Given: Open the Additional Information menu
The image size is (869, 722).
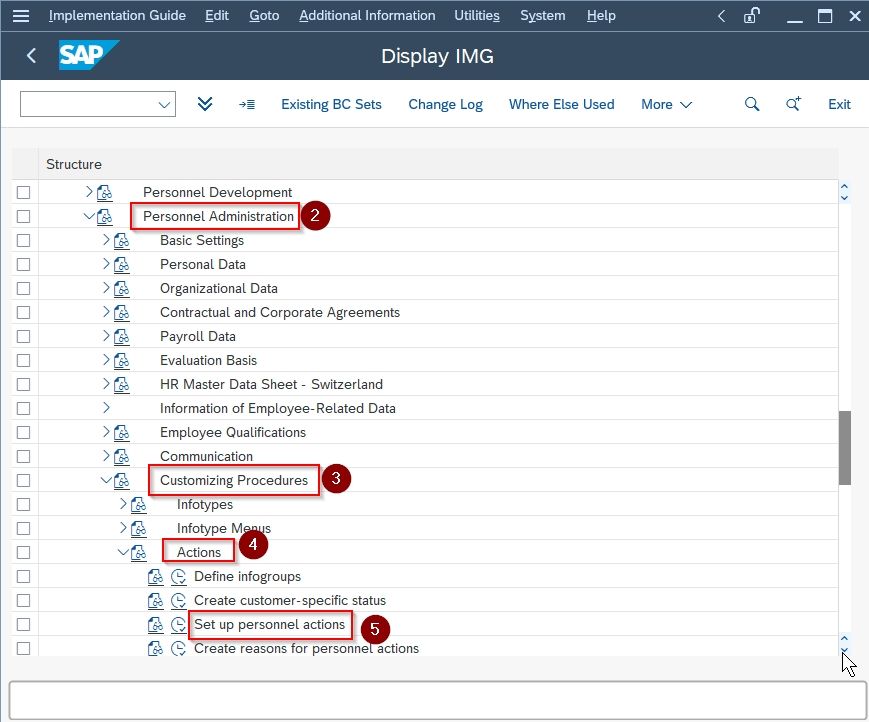Looking at the screenshot, I should coord(367,16).
